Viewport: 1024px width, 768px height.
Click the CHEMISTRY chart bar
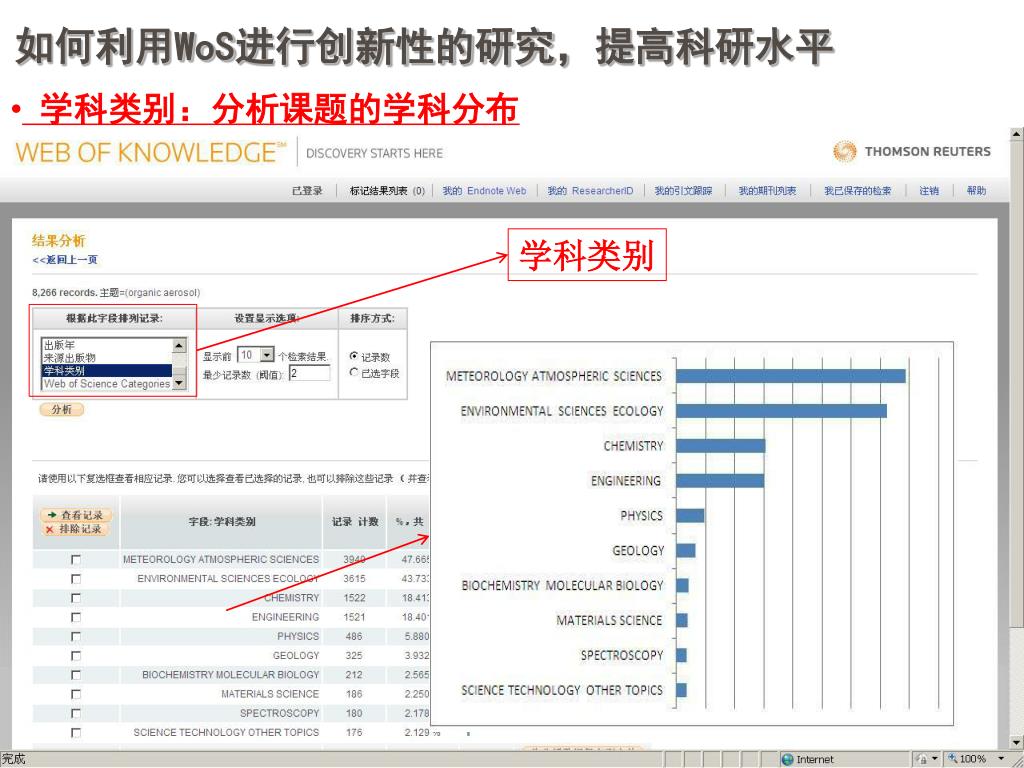click(720, 446)
